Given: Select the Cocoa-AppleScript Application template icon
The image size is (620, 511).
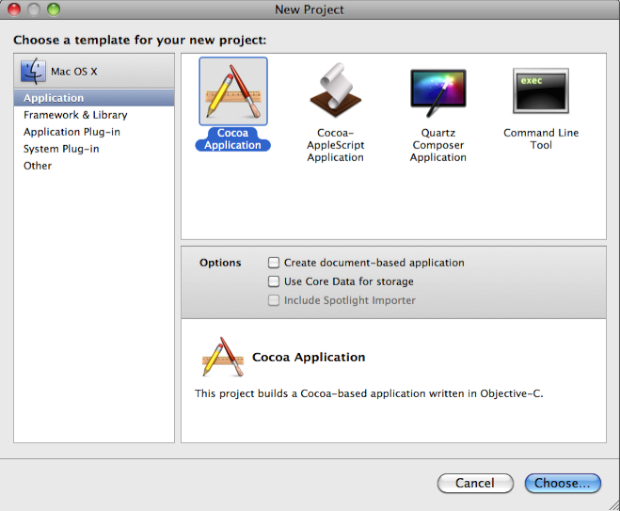Looking at the screenshot, I should click(335, 91).
